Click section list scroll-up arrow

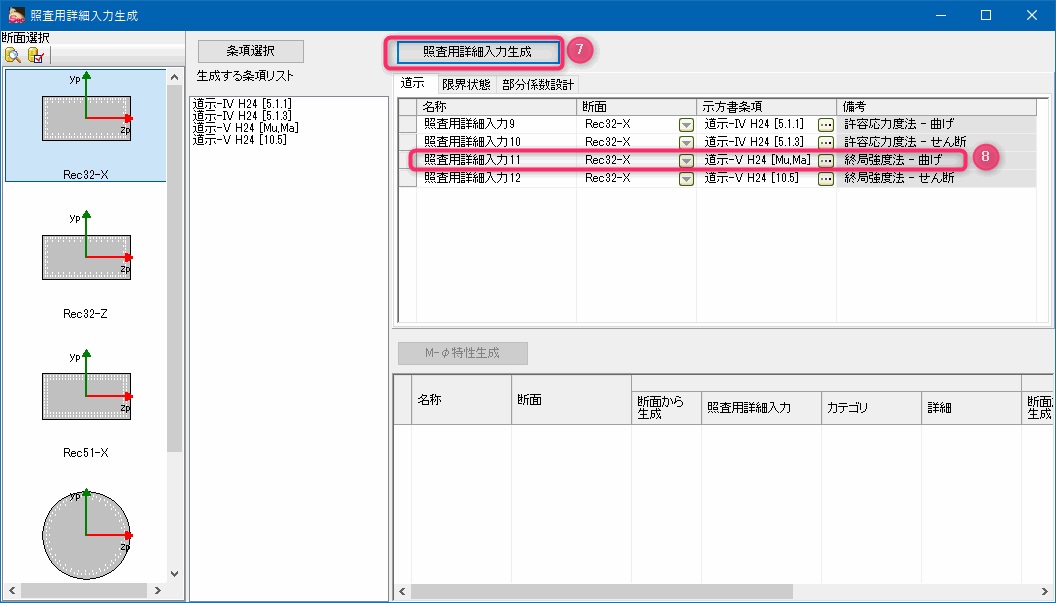coord(174,77)
